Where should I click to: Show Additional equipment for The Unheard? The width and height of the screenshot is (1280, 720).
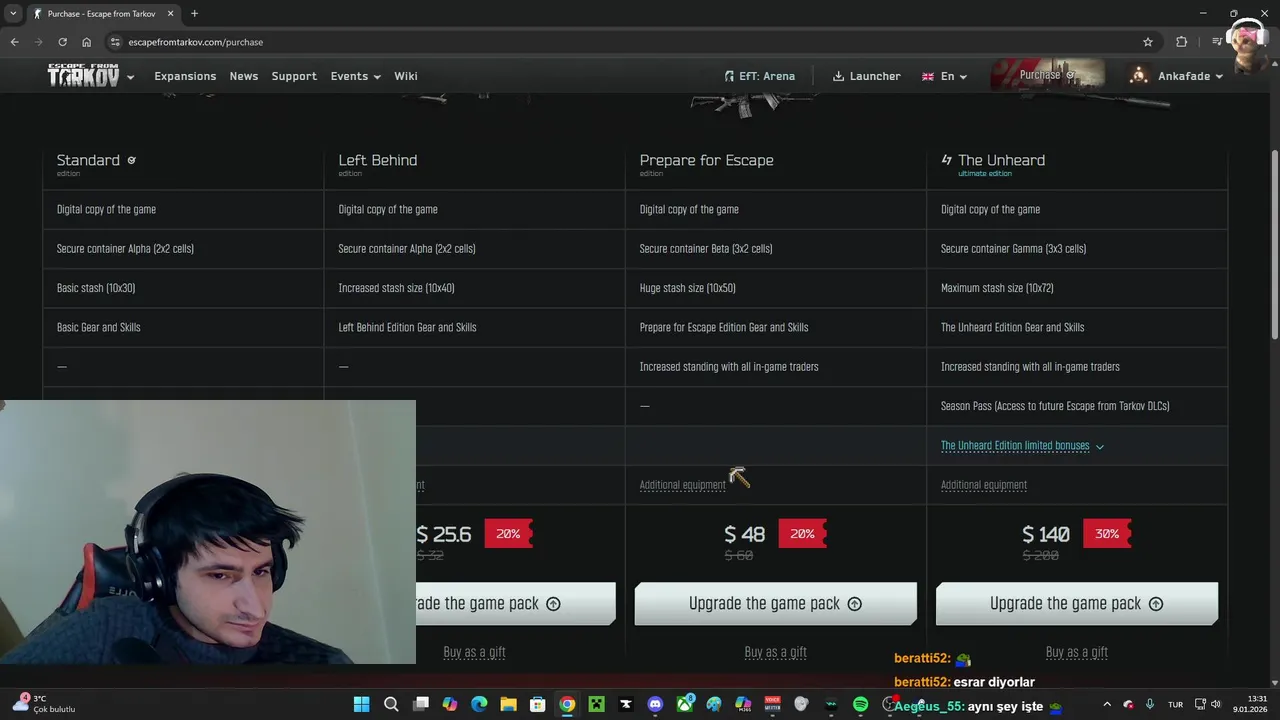tap(984, 485)
